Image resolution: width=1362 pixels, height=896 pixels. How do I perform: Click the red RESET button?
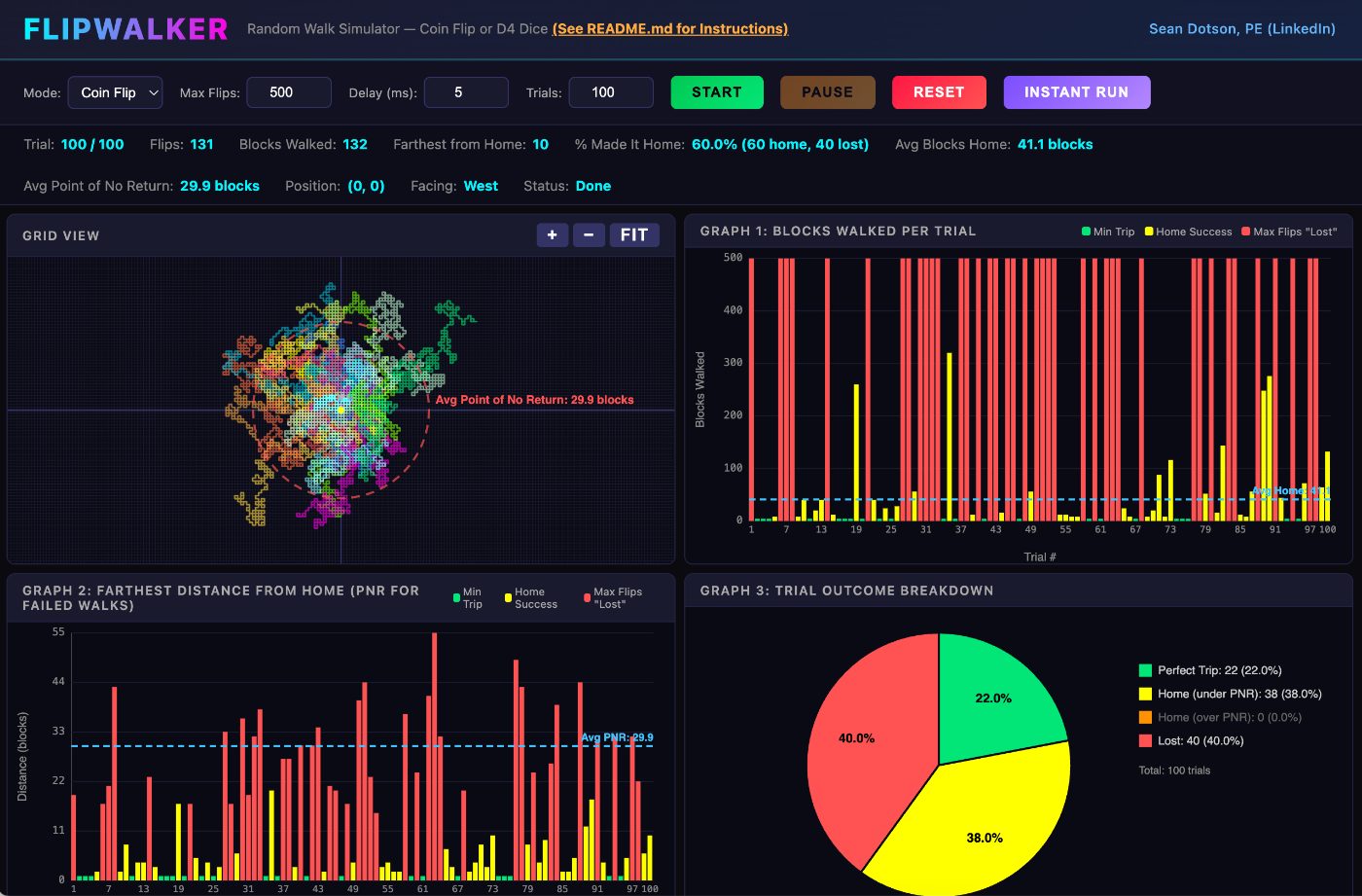click(939, 92)
